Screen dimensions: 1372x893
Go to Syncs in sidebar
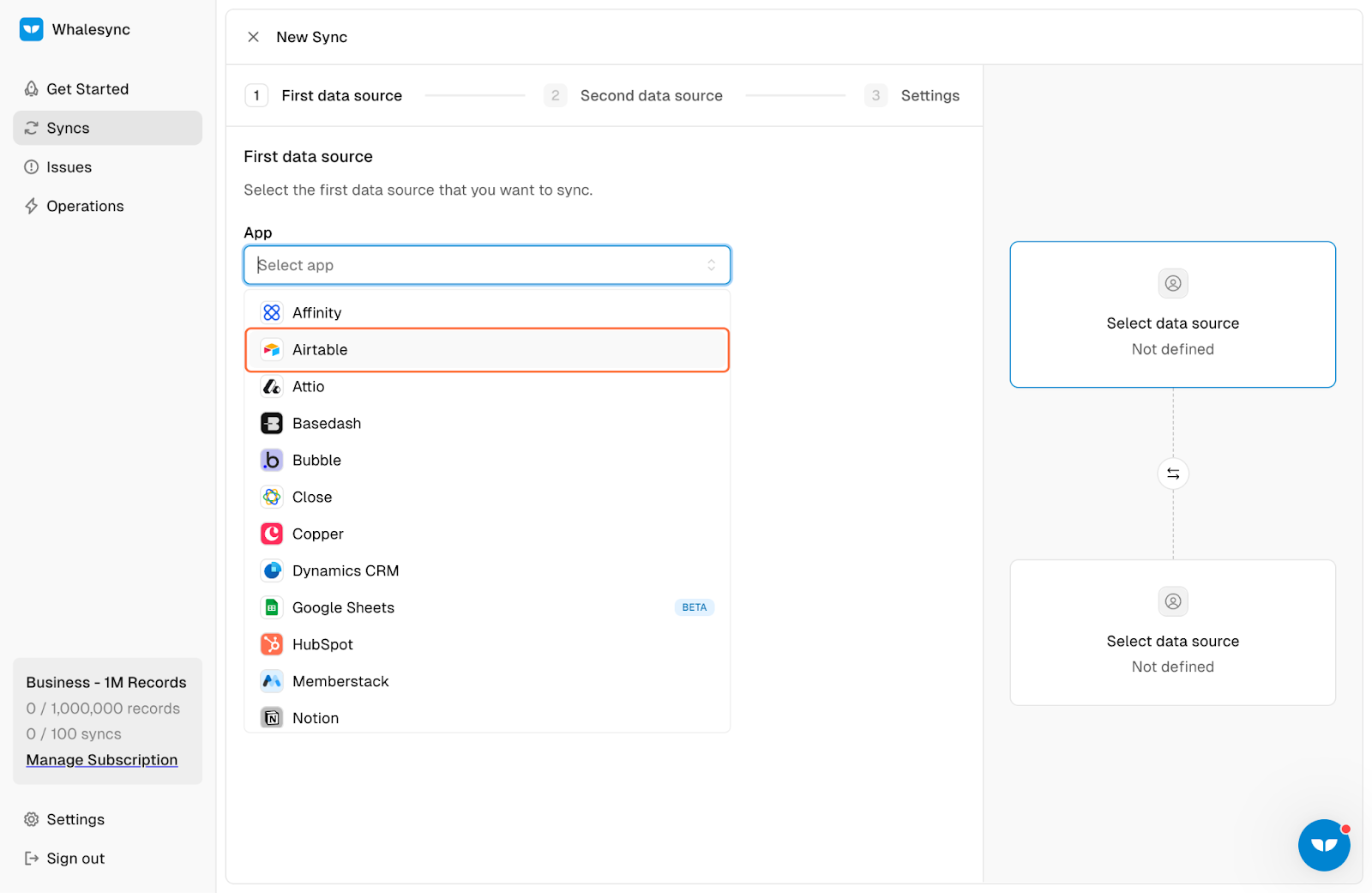(107, 128)
